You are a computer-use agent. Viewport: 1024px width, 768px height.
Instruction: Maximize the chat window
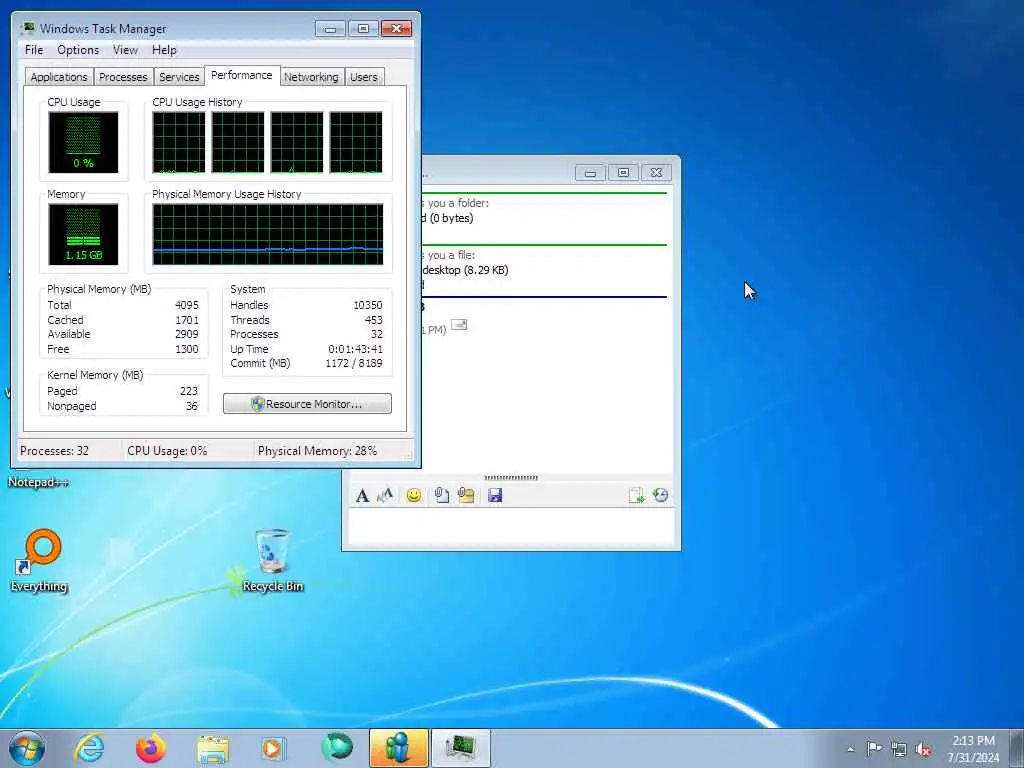point(623,172)
